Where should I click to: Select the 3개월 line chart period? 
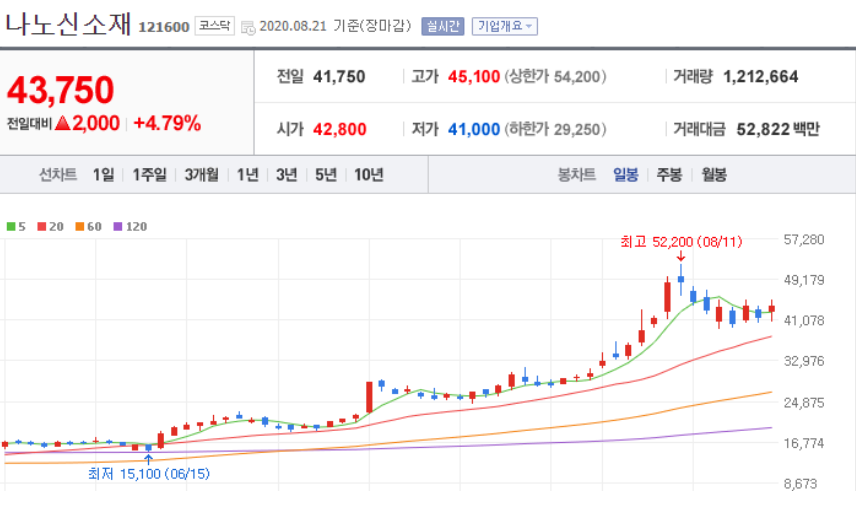(x=201, y=175)
